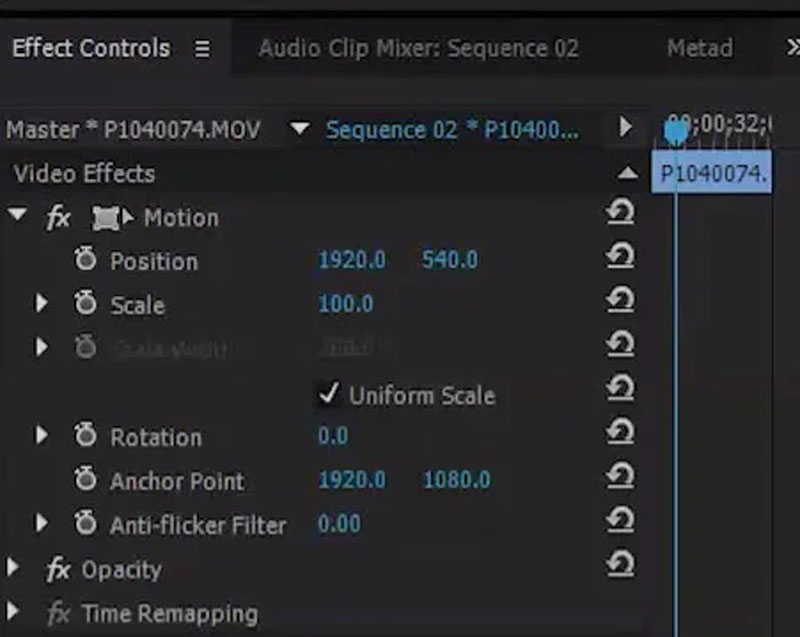Toggle the Opacity fx effect on/off
Image resolution: width=800 pixels, height=637 pixels.
pos(58,569)
